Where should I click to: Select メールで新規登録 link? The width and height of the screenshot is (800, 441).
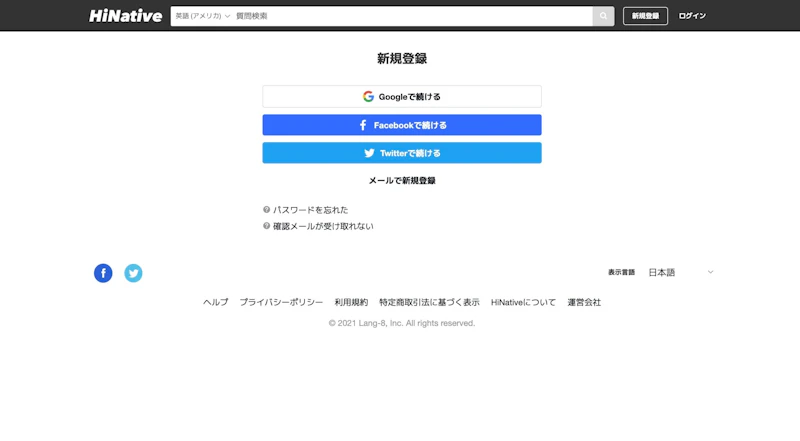402,181
